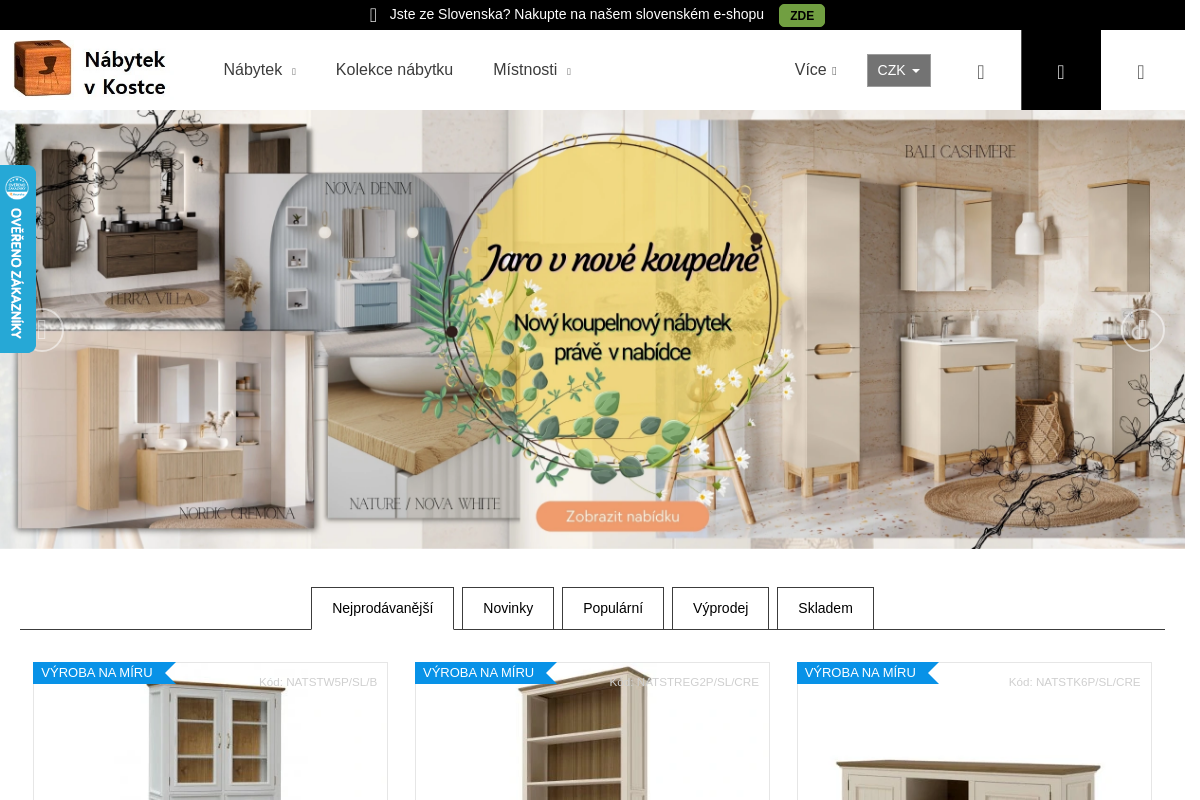Open the Ověřeno zákazníky side badge

(x=17, y=259)
